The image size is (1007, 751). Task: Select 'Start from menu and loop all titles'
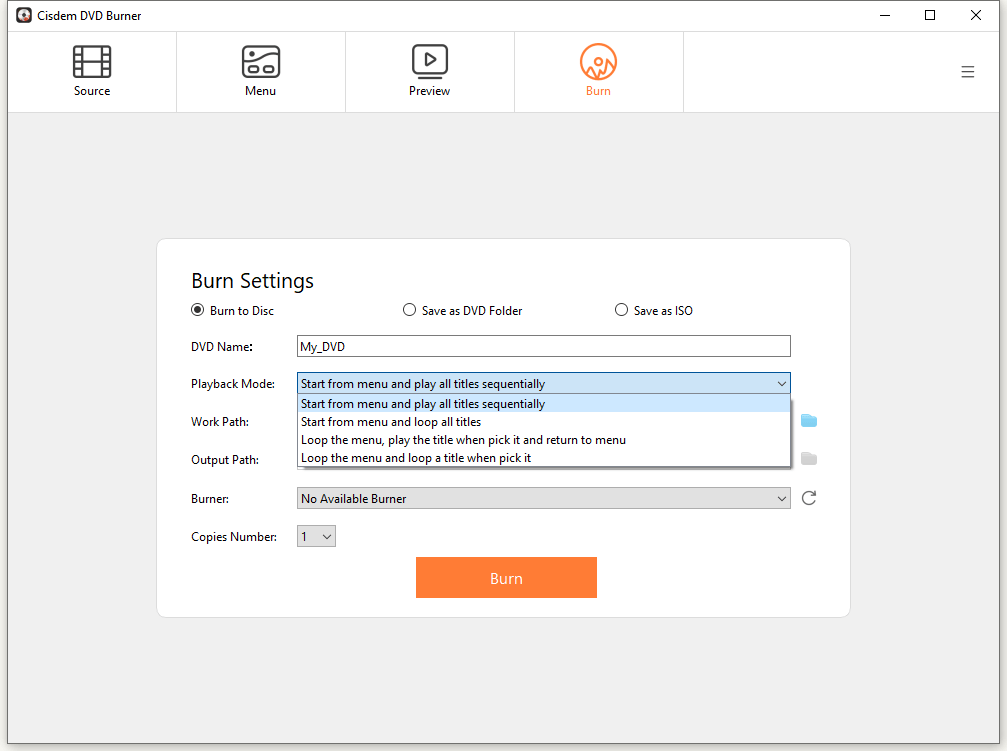389,421
